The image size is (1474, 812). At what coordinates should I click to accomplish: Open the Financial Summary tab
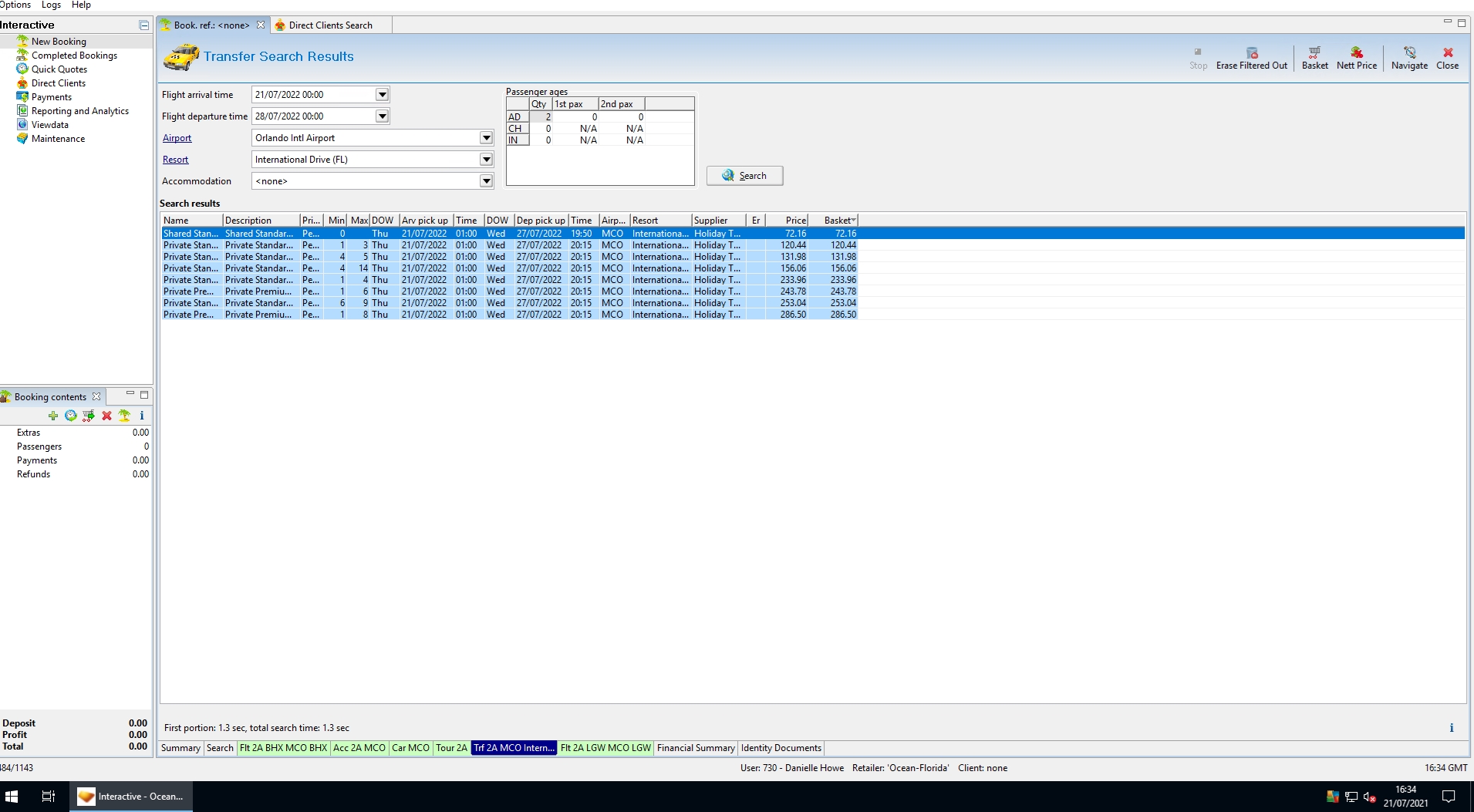[x=696, y=748]
